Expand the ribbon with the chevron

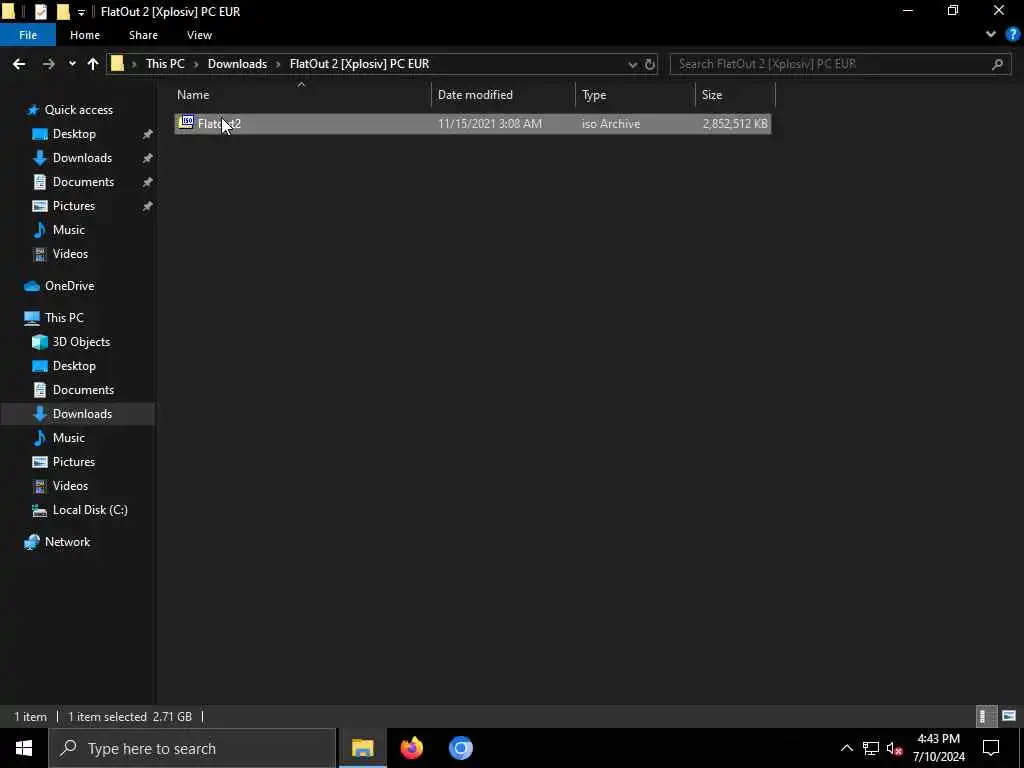991,35
